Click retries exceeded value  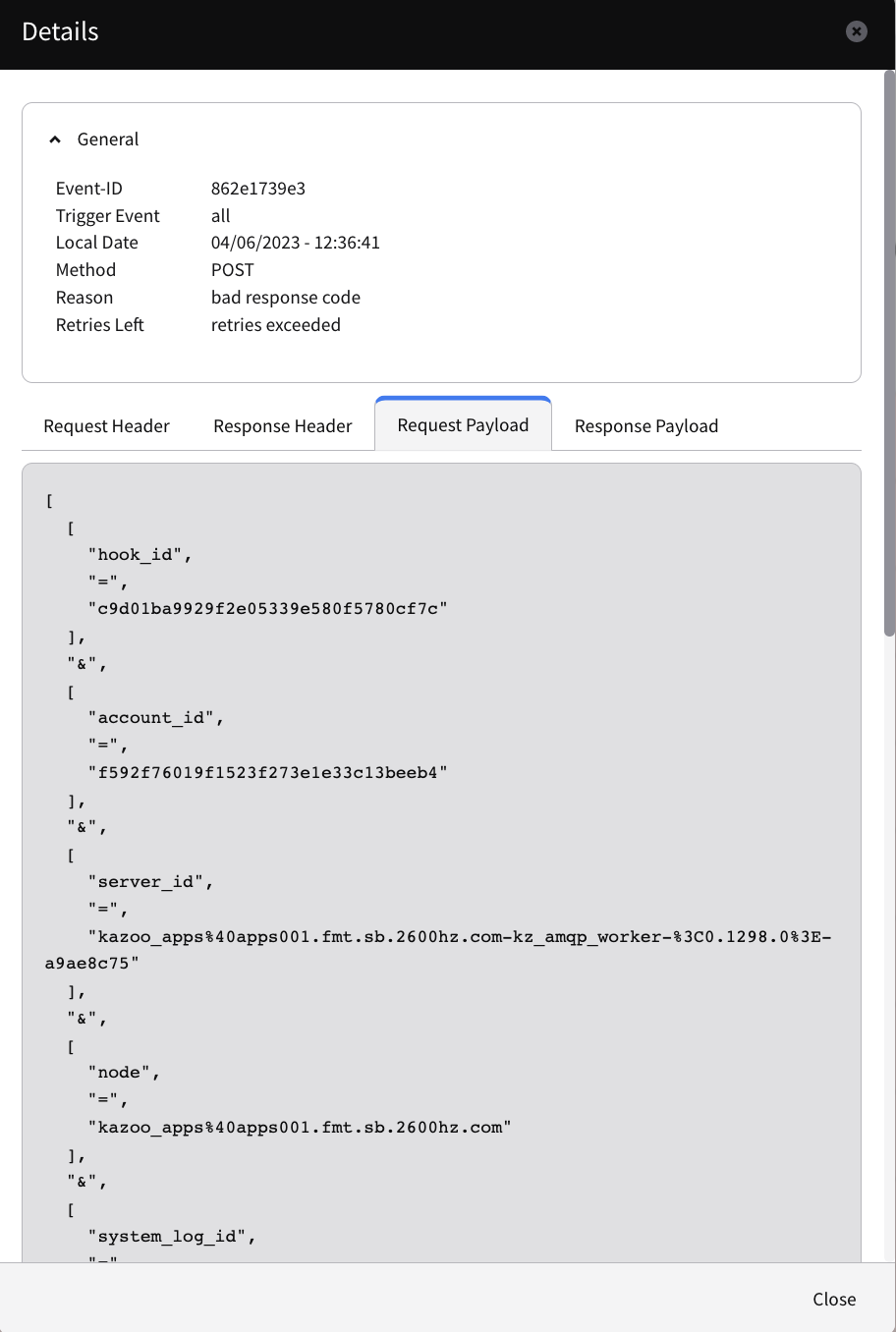click(x=276, y=325)
